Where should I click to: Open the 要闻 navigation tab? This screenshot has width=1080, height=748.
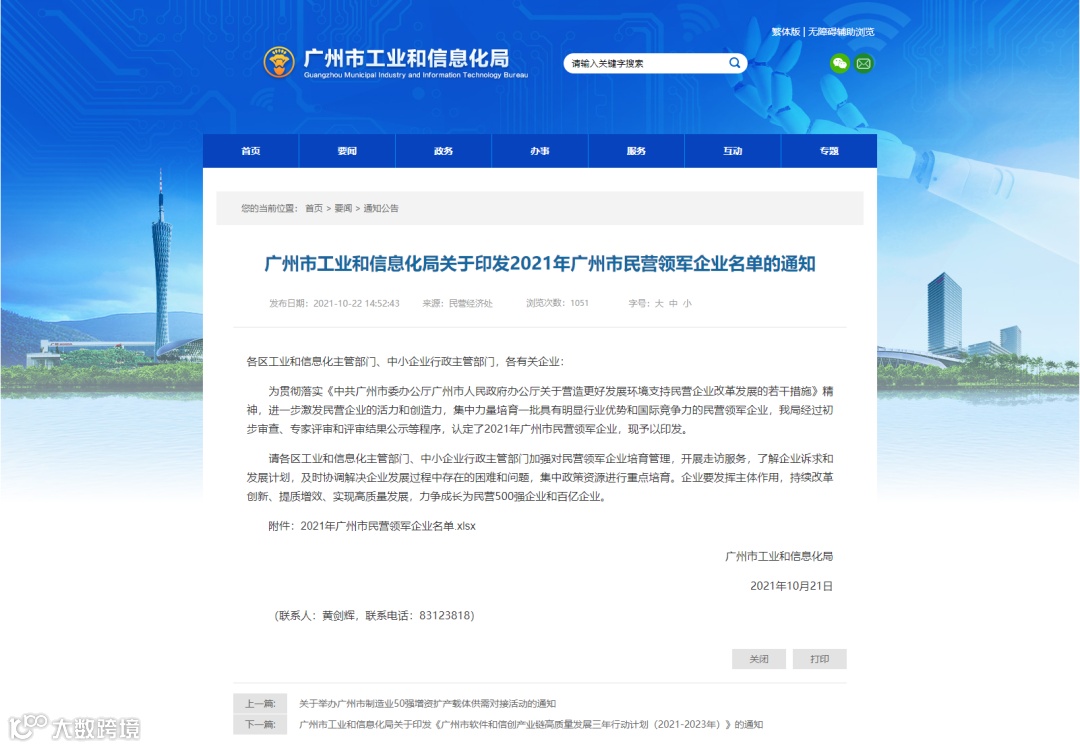click(347, 151)
